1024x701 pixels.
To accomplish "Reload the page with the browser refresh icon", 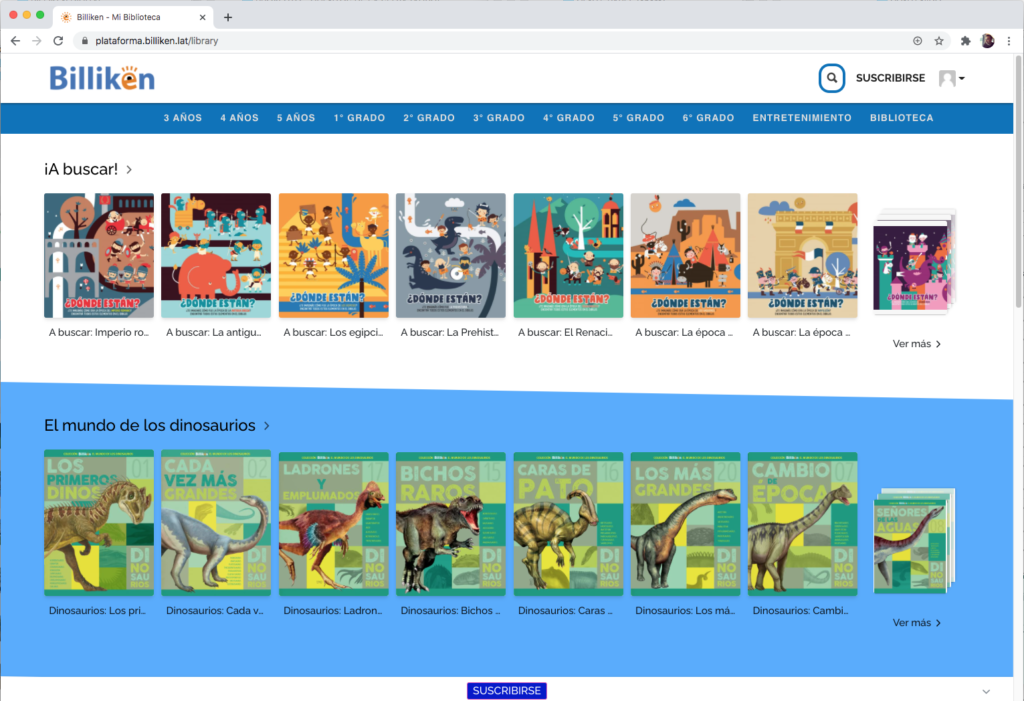I will [58, 41].
